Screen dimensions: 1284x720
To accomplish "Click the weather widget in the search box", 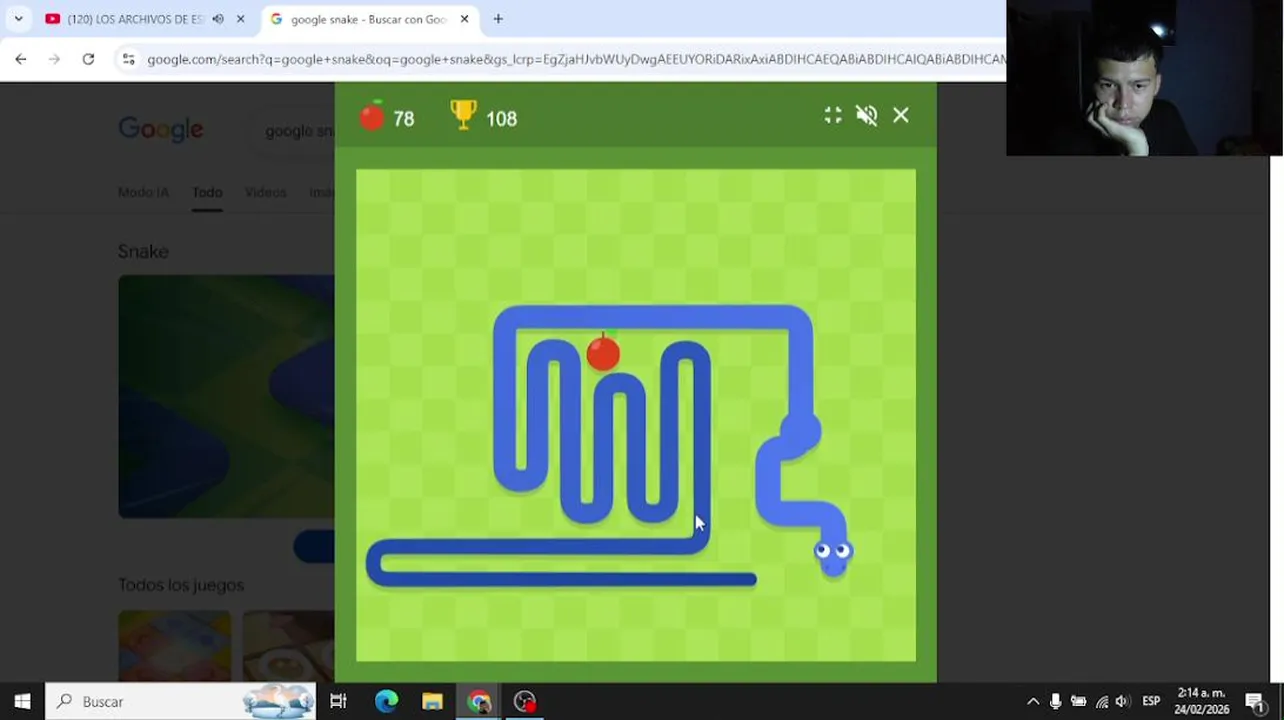I will [278, 701].
